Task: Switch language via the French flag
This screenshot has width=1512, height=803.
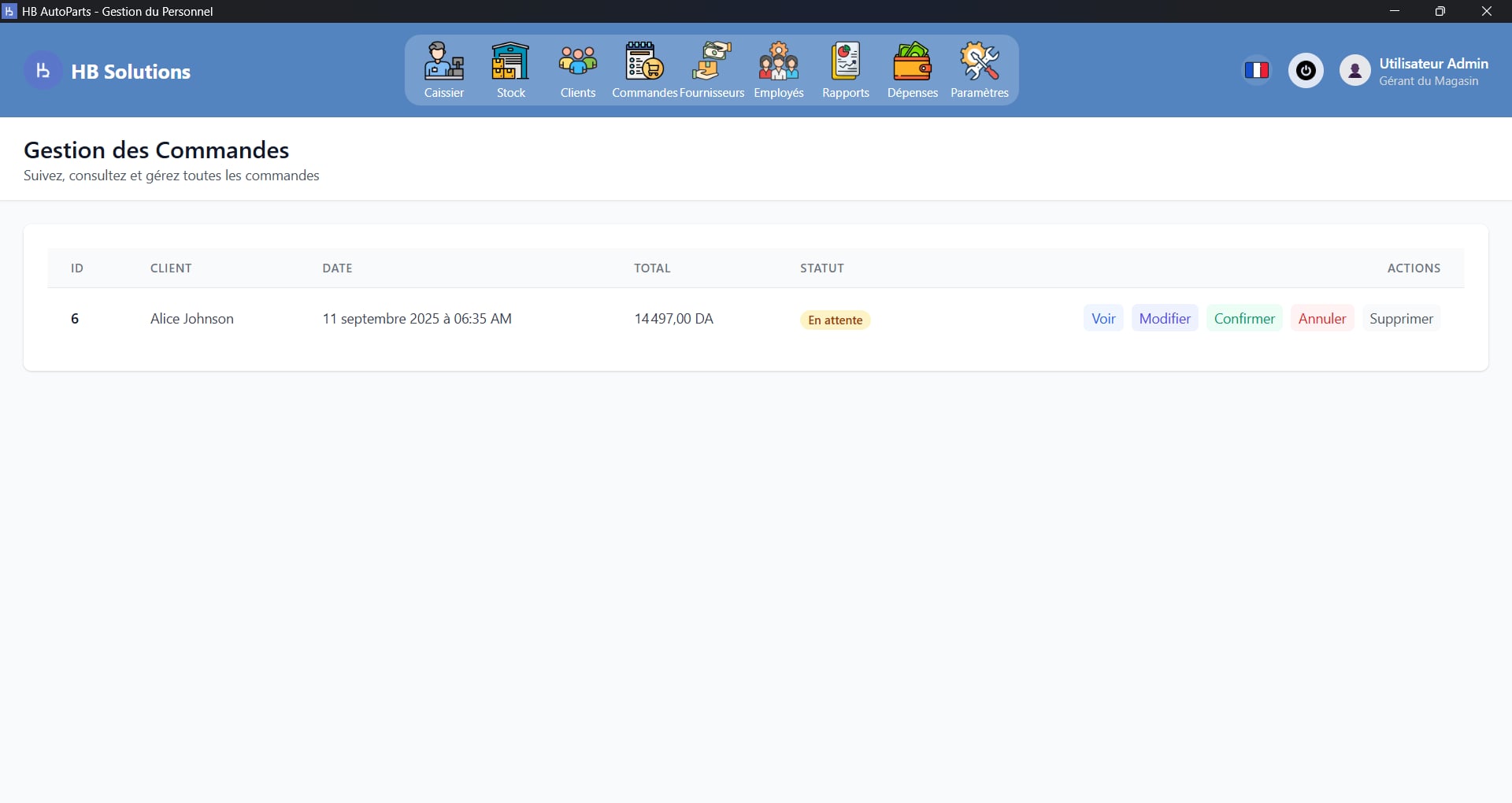Action: (x=1257, y=70)
